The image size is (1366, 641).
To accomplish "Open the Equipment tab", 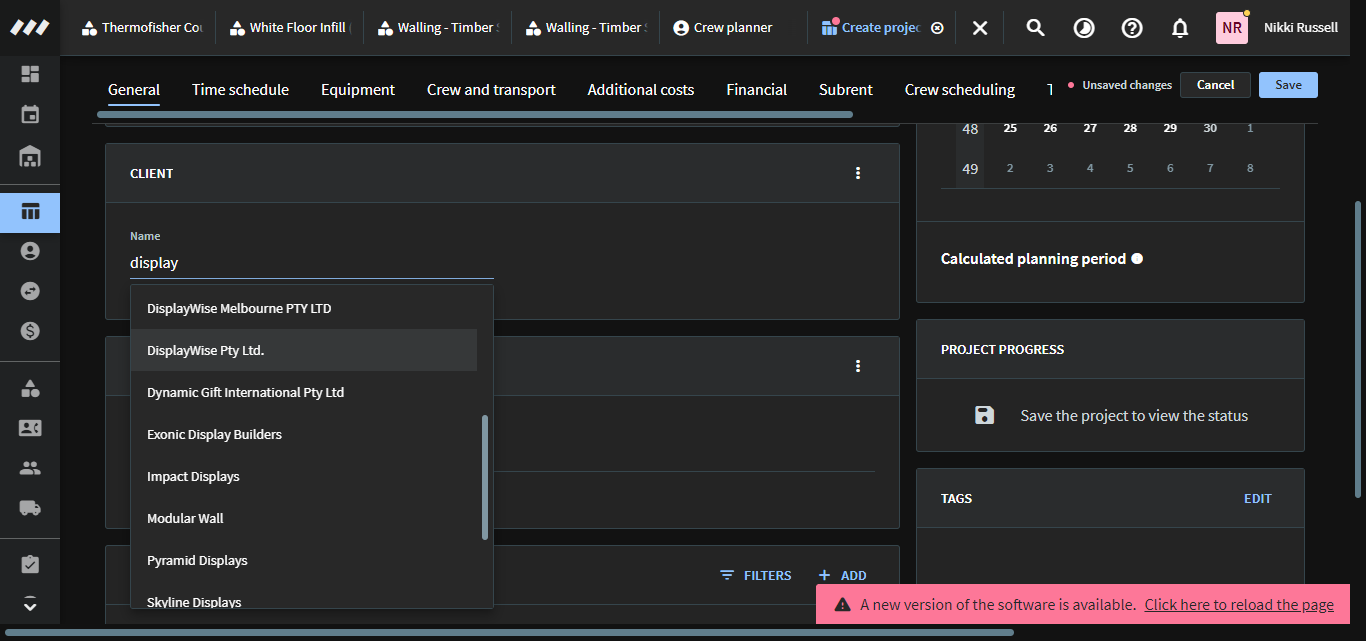I will click(358, 90).
